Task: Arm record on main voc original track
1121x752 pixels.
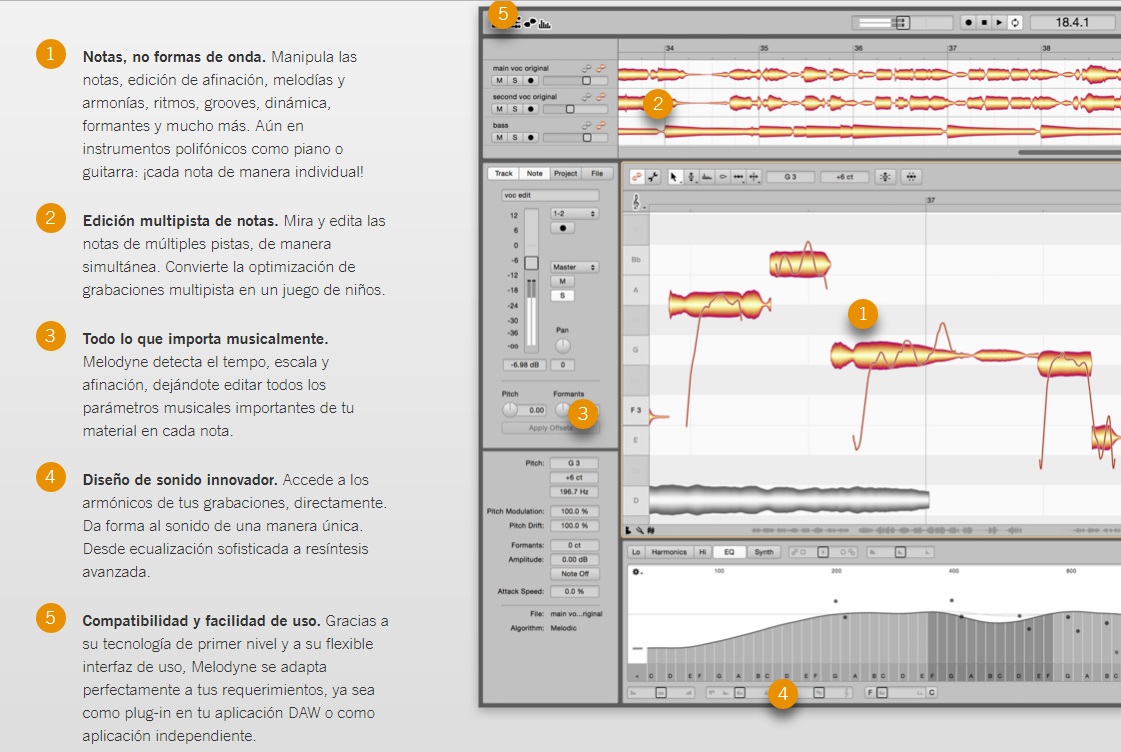Action: (530, 81)
